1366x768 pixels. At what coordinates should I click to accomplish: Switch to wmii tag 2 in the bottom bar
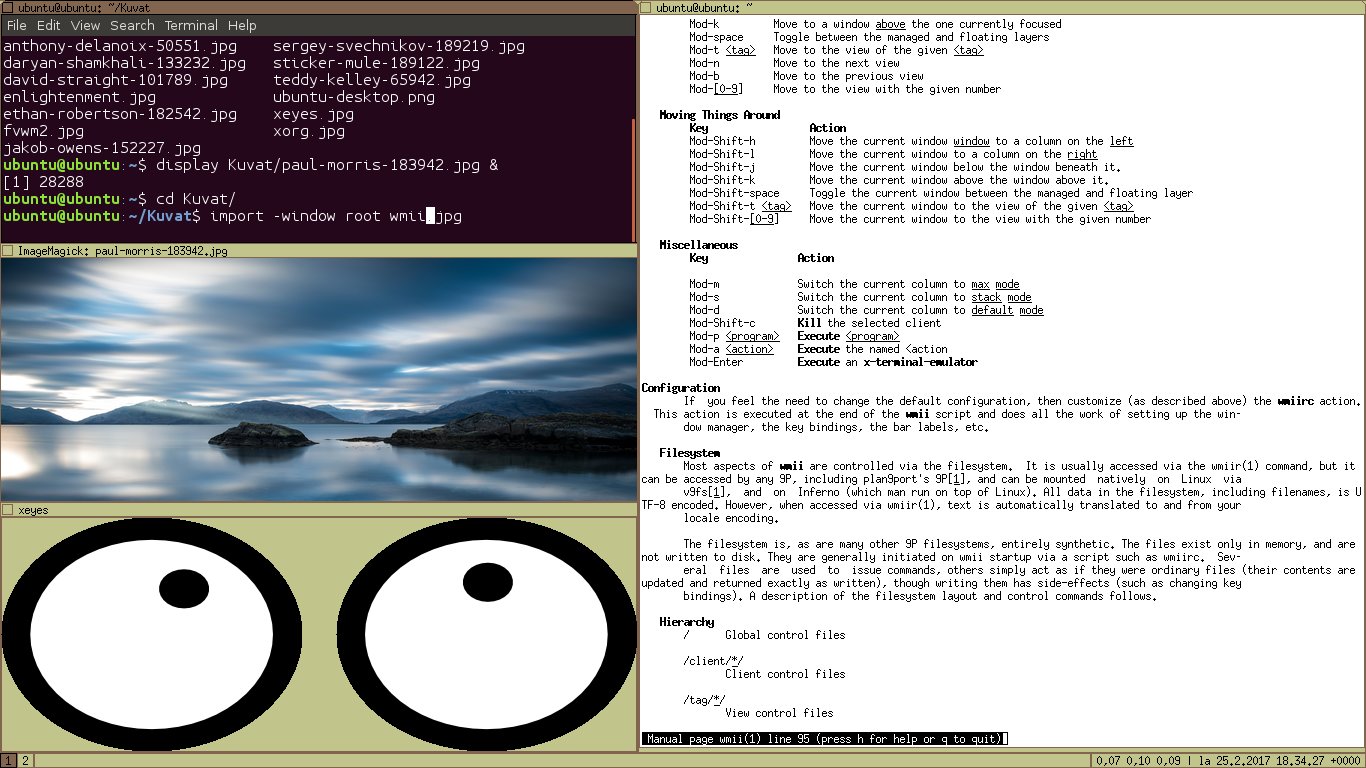point(26,761)
